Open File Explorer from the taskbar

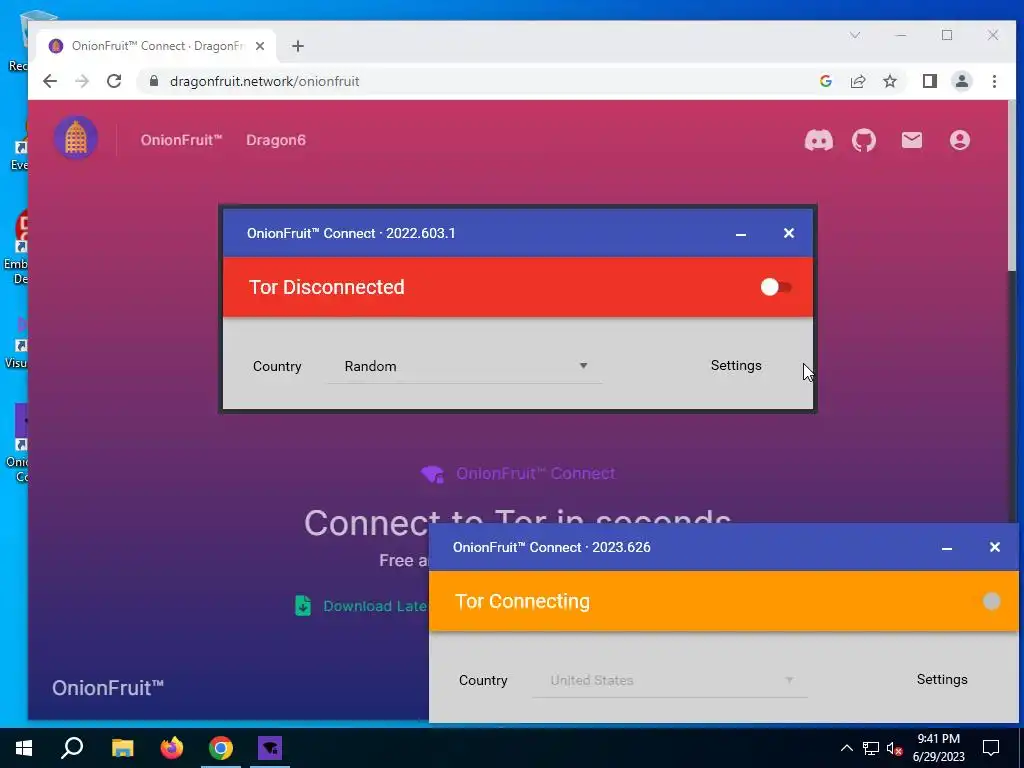[122, 748]
